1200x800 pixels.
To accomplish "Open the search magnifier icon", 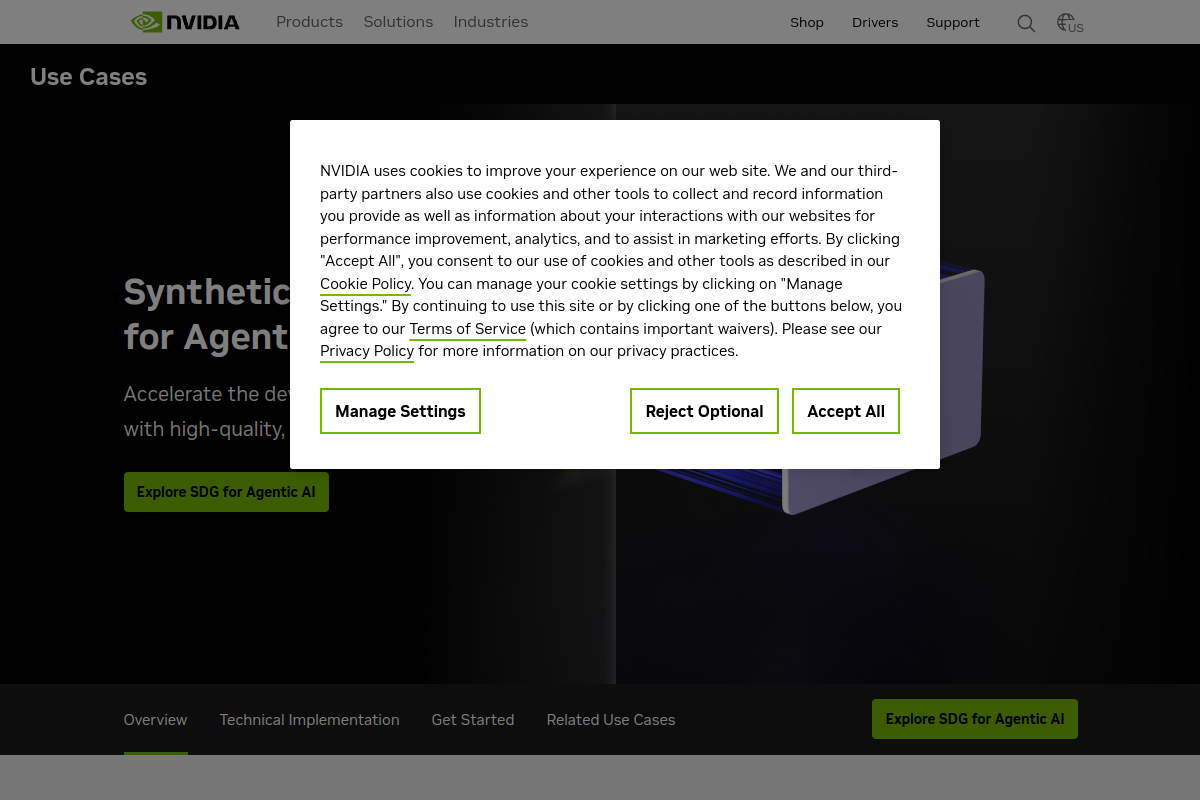I will click(1026, 23).
